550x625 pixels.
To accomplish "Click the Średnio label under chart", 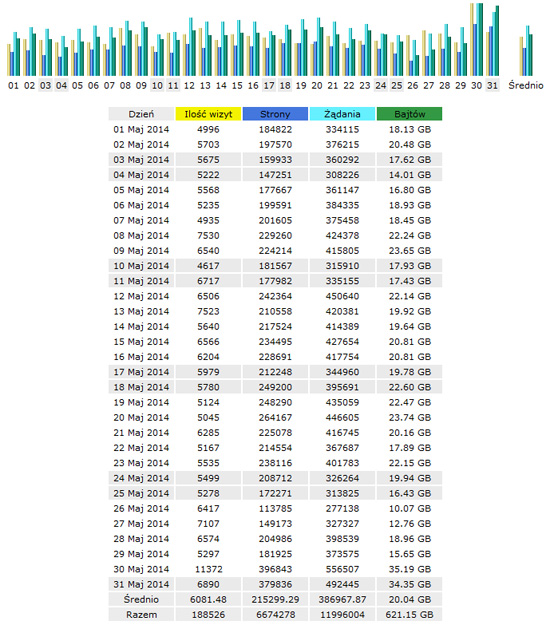I will click(x=526, y=85).
